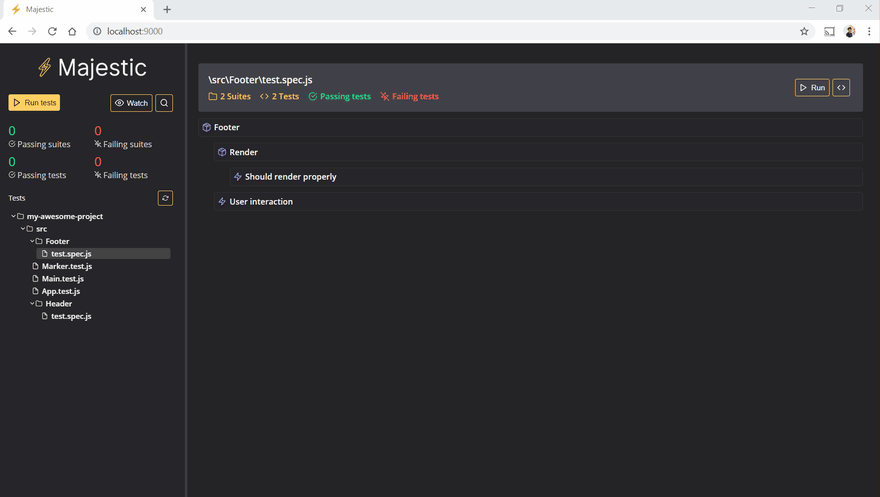Image resolution: width=880 pixels, height=497 pixels.
Task: Open the search magnifier button
Action: tap(164, 103)
